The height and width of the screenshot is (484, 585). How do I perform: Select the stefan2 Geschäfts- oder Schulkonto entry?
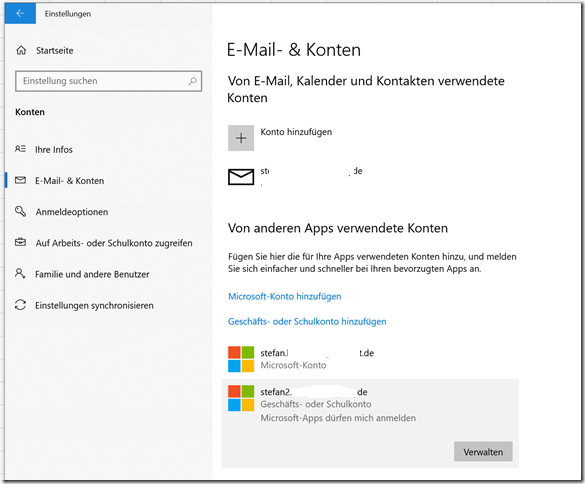[370, 423]
